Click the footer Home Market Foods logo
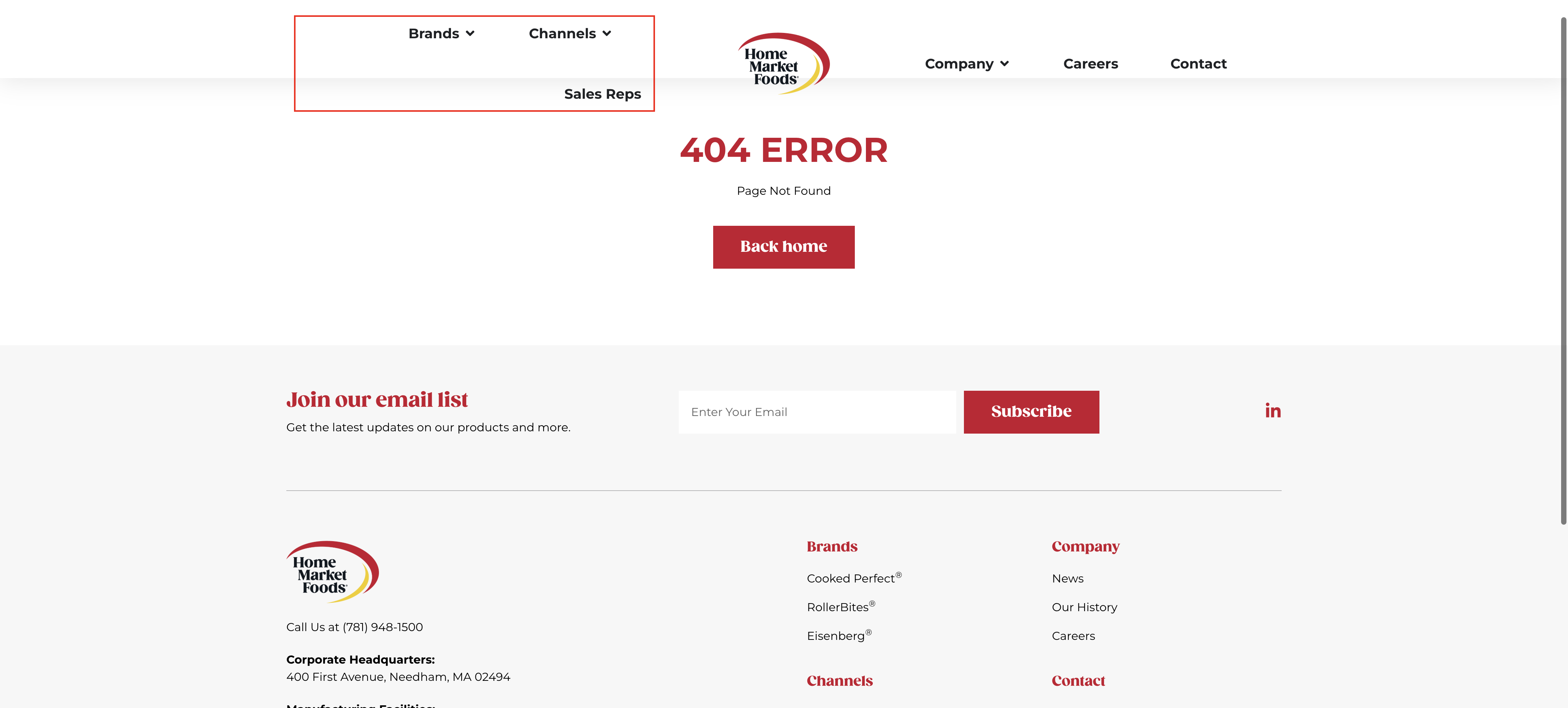The width and height of the screenshot is (1568, 708). pos(332,572)
